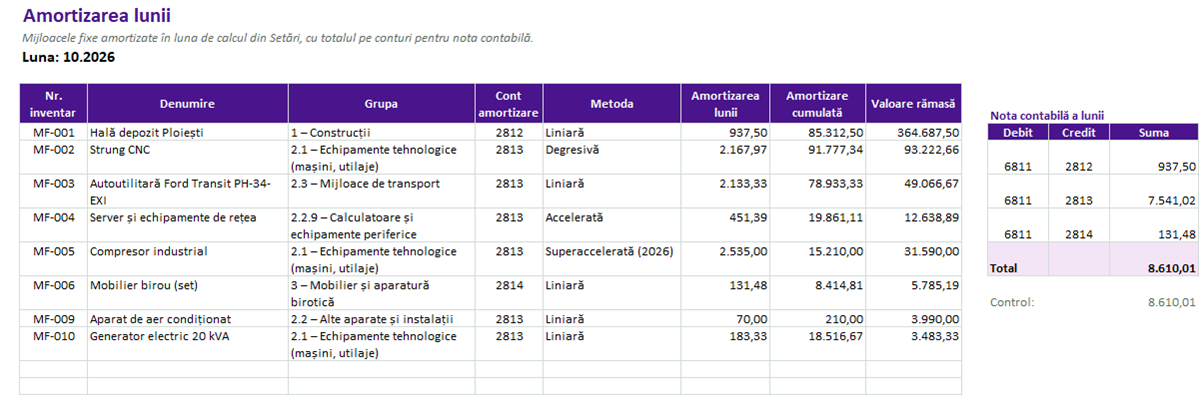Select cumulated amortization value 19.861,11

pos(817,225)
